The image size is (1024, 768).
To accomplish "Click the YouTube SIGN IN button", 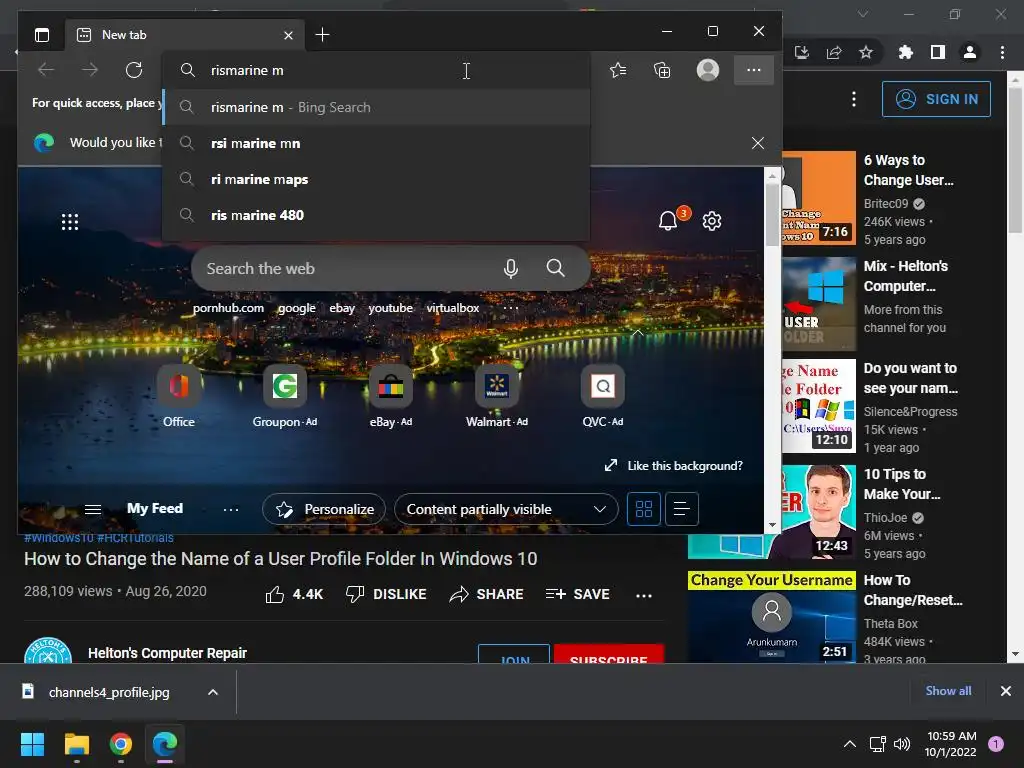I will tap(936, 99).
